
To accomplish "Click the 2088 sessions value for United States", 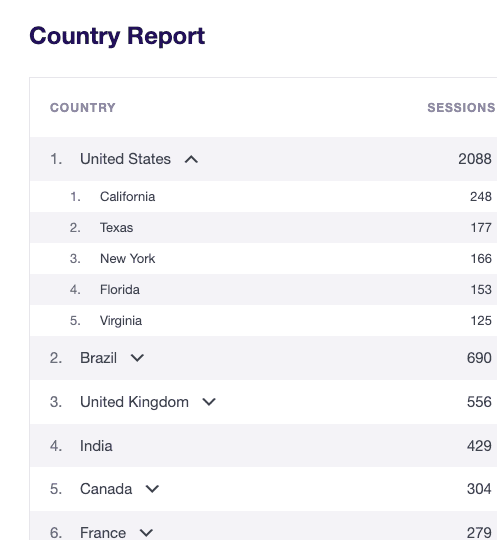I will (475, 159).
